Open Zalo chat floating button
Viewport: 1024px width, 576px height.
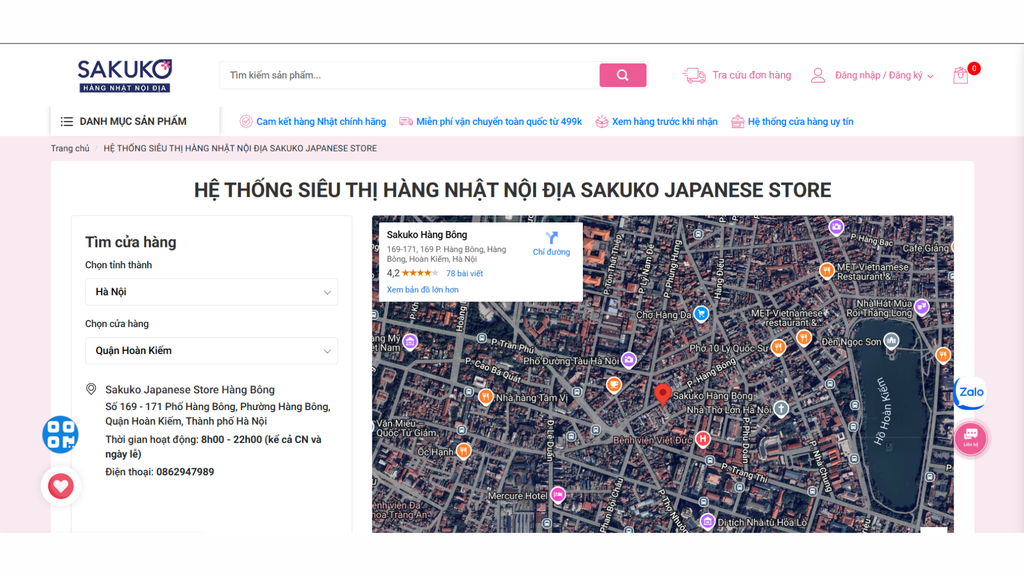point(970,392)
